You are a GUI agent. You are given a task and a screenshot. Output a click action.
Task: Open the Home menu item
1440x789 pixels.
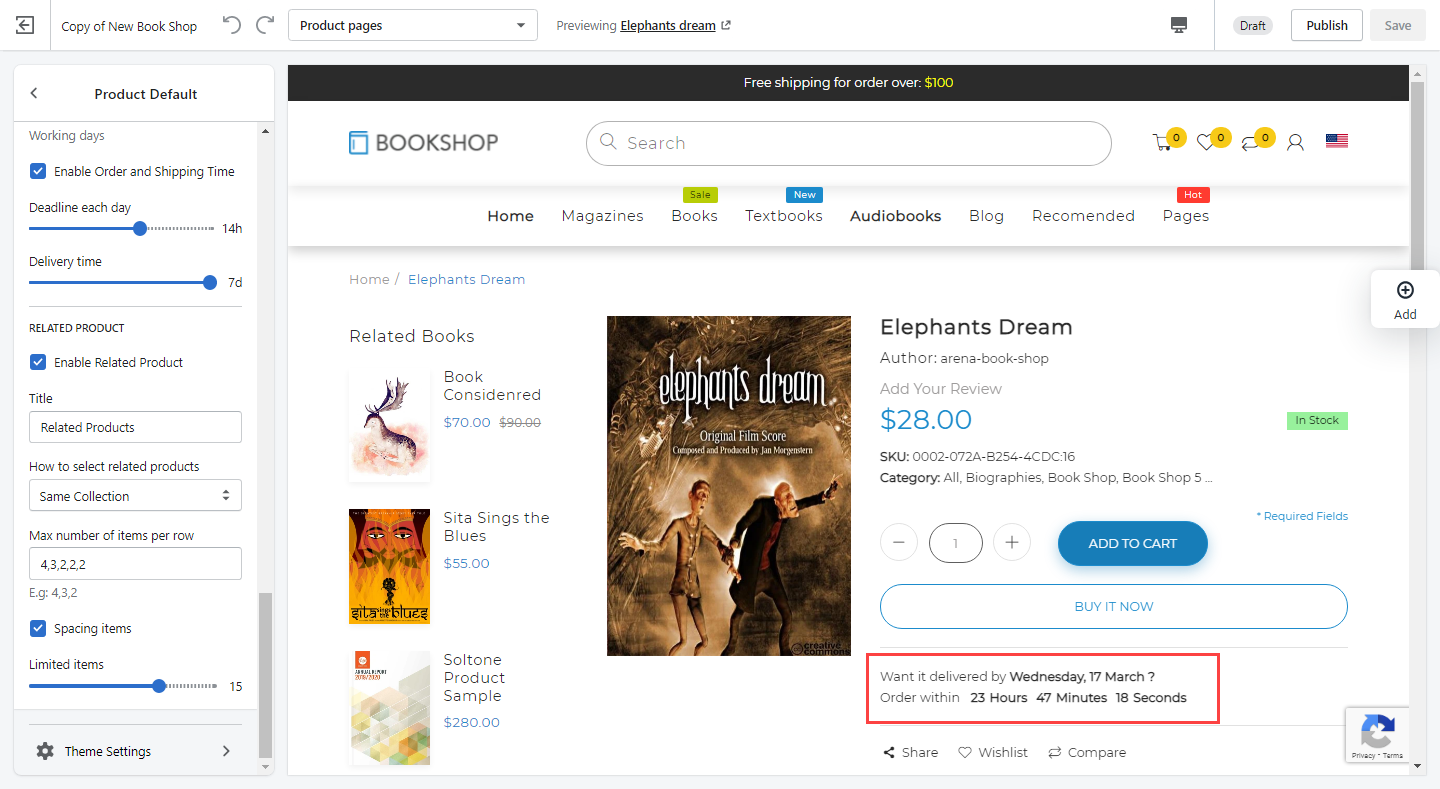[x=510, y=216]
